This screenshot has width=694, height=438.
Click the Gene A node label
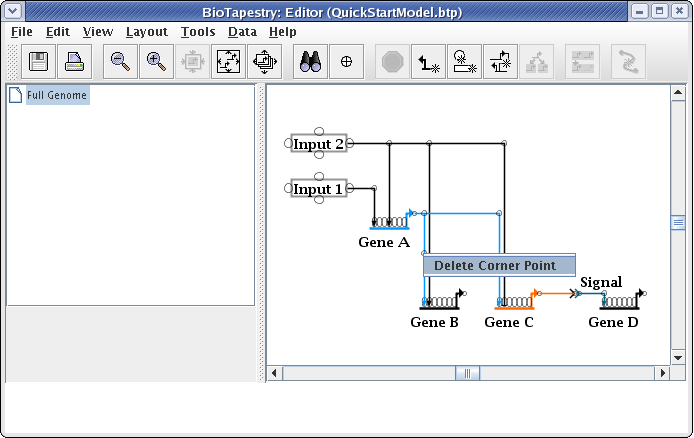384,242
